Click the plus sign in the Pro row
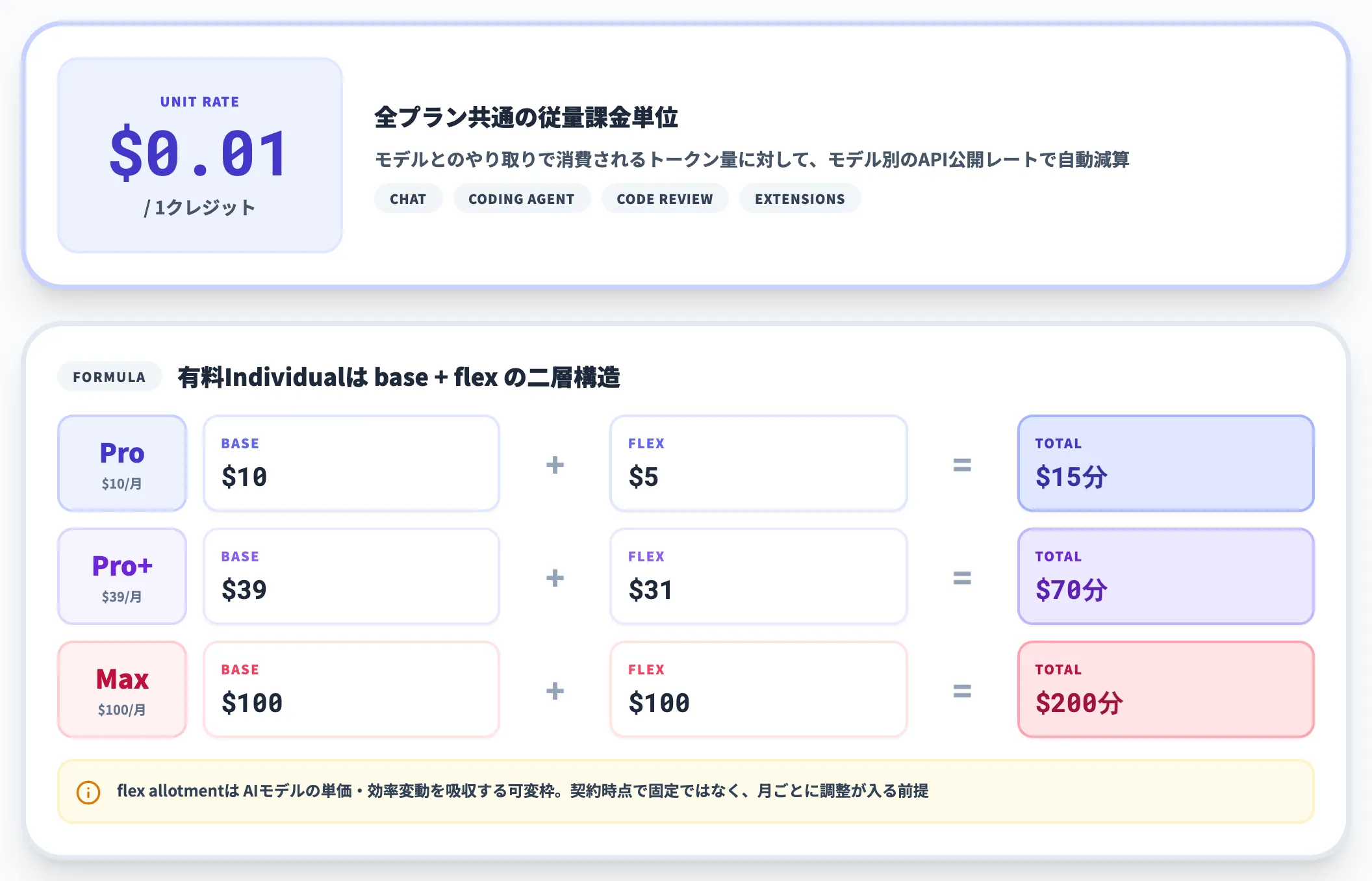Viewport: 1372px width, 881px height. tap(555, 465)
